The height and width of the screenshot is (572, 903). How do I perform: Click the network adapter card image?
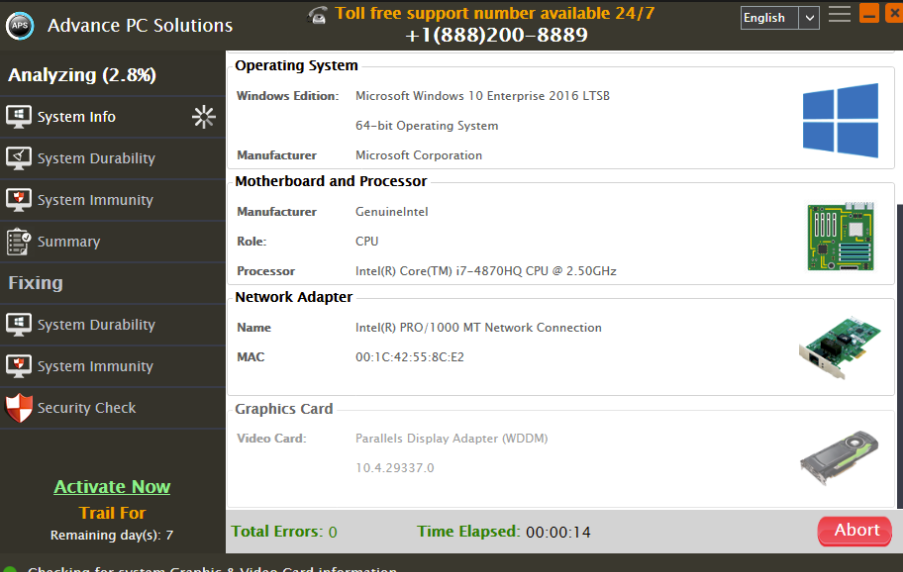tap(840, 347)
